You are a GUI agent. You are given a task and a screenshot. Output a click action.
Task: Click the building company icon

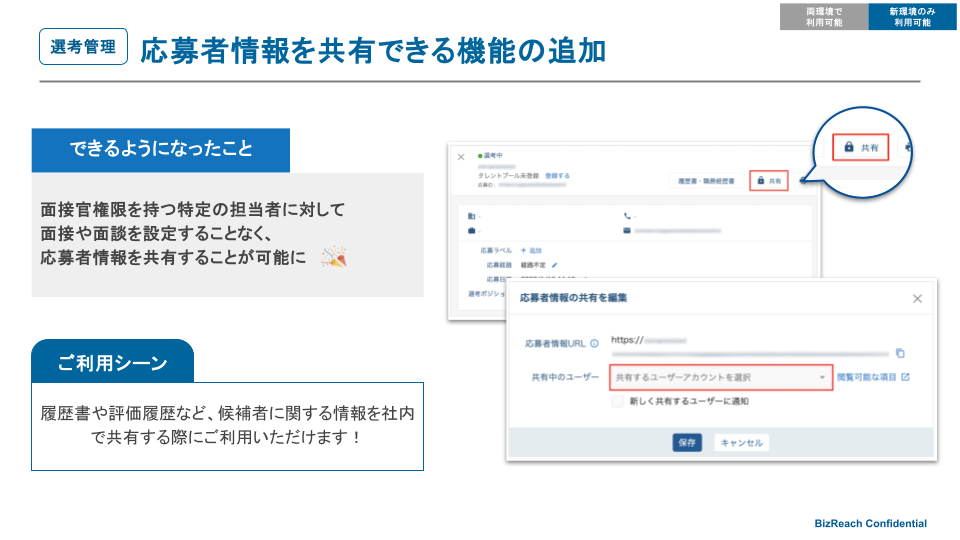click(x=471, y=216)
